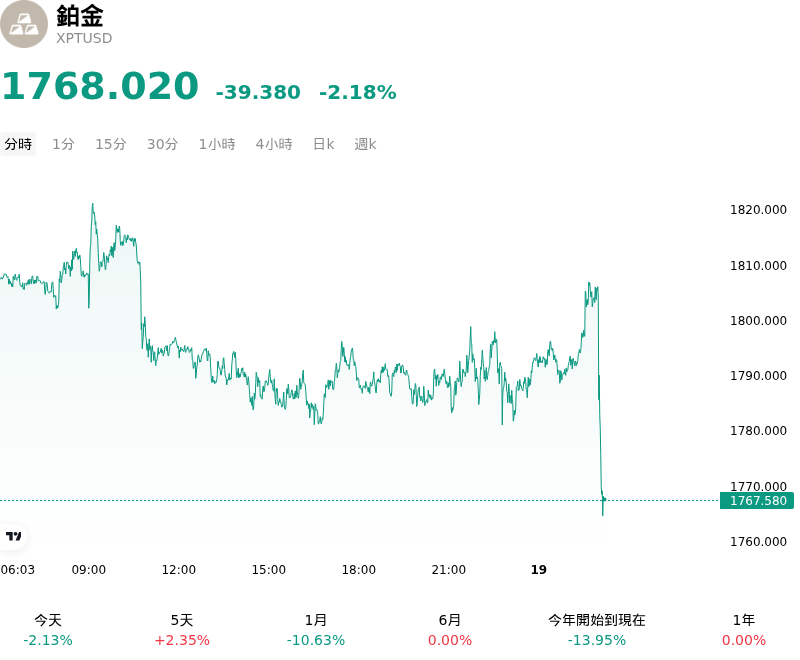
Task: Select the 6月 performance period
Action: (x=450, y=630)
